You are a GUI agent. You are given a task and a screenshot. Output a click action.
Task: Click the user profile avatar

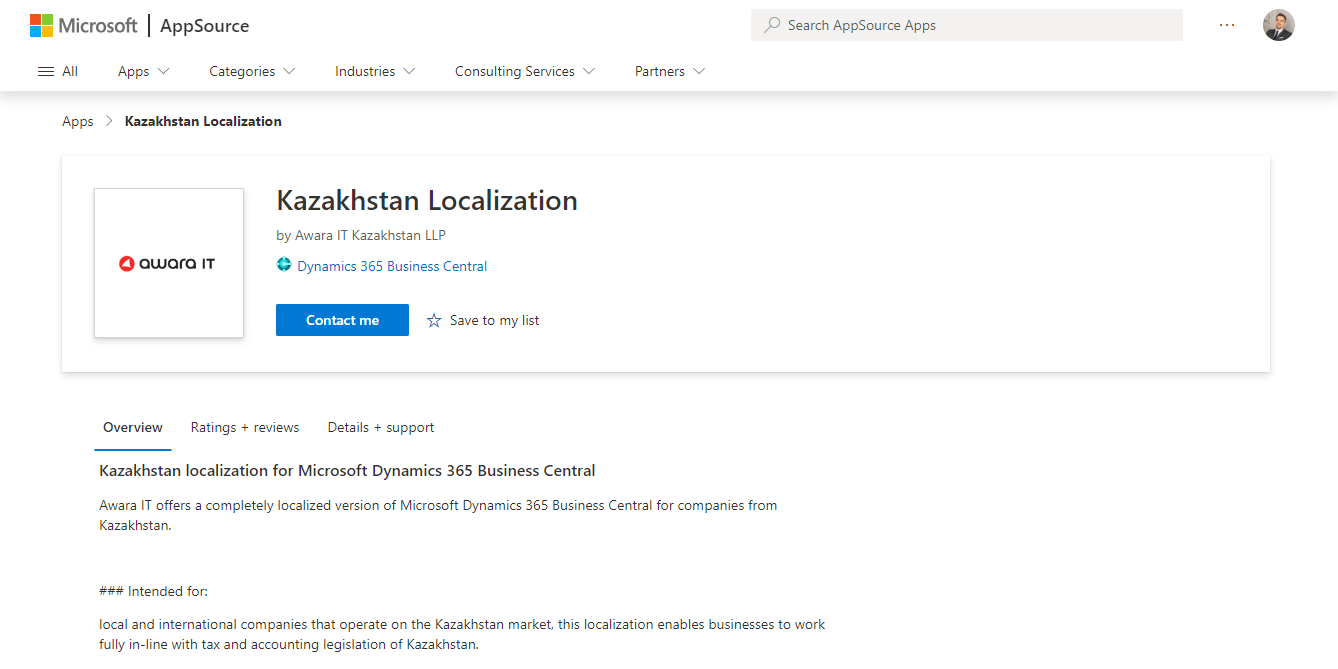pos(1279,25)
